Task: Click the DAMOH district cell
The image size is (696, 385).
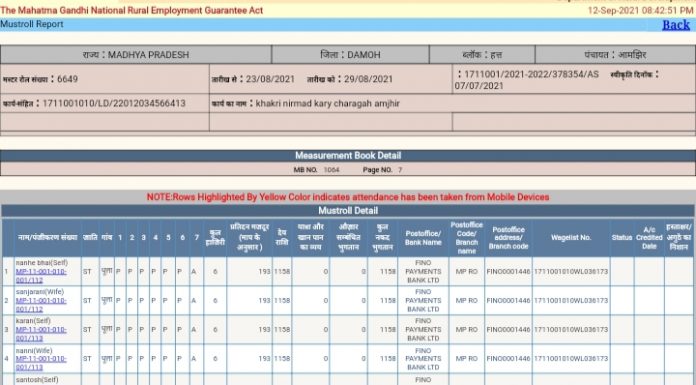Action: pos(350,55)
